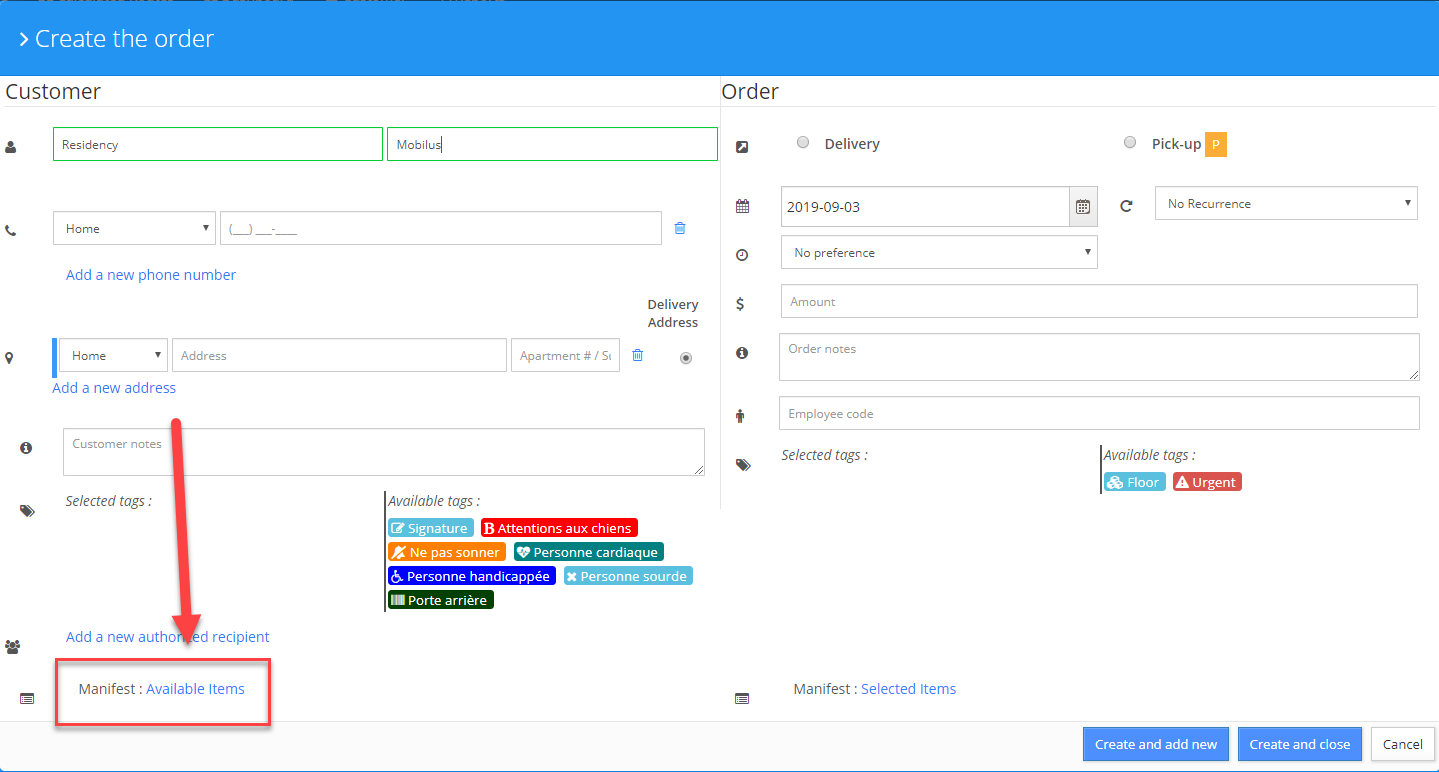This screenshot has height=772, width=1439.
Task: Click the recurrence refresh icon
Action: pyautogui.click(x=1126, y=206)
